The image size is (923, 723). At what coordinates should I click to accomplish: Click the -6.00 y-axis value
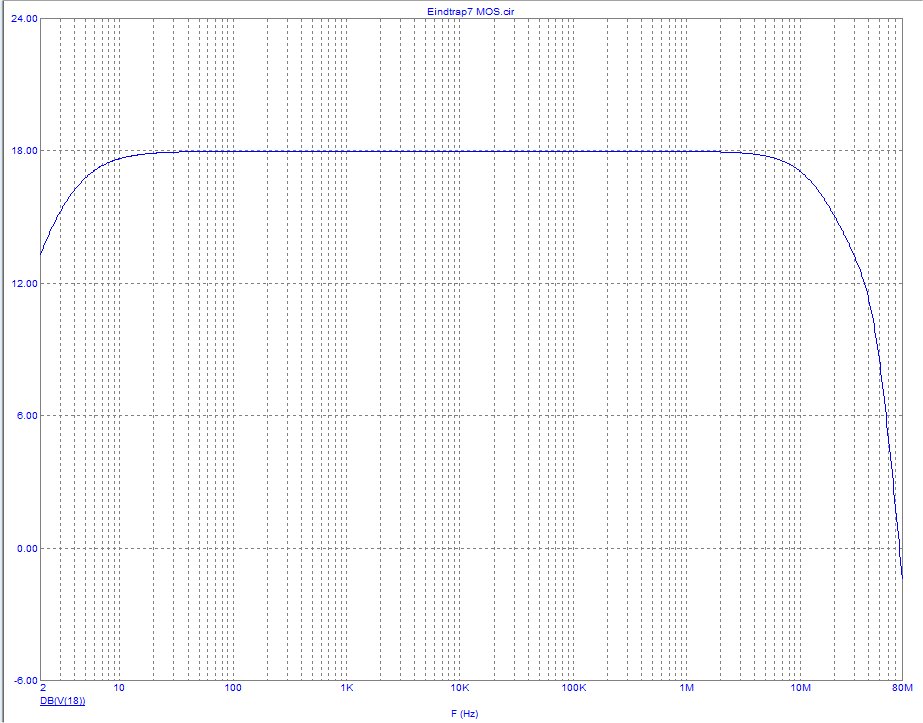(x=25, y=681)
